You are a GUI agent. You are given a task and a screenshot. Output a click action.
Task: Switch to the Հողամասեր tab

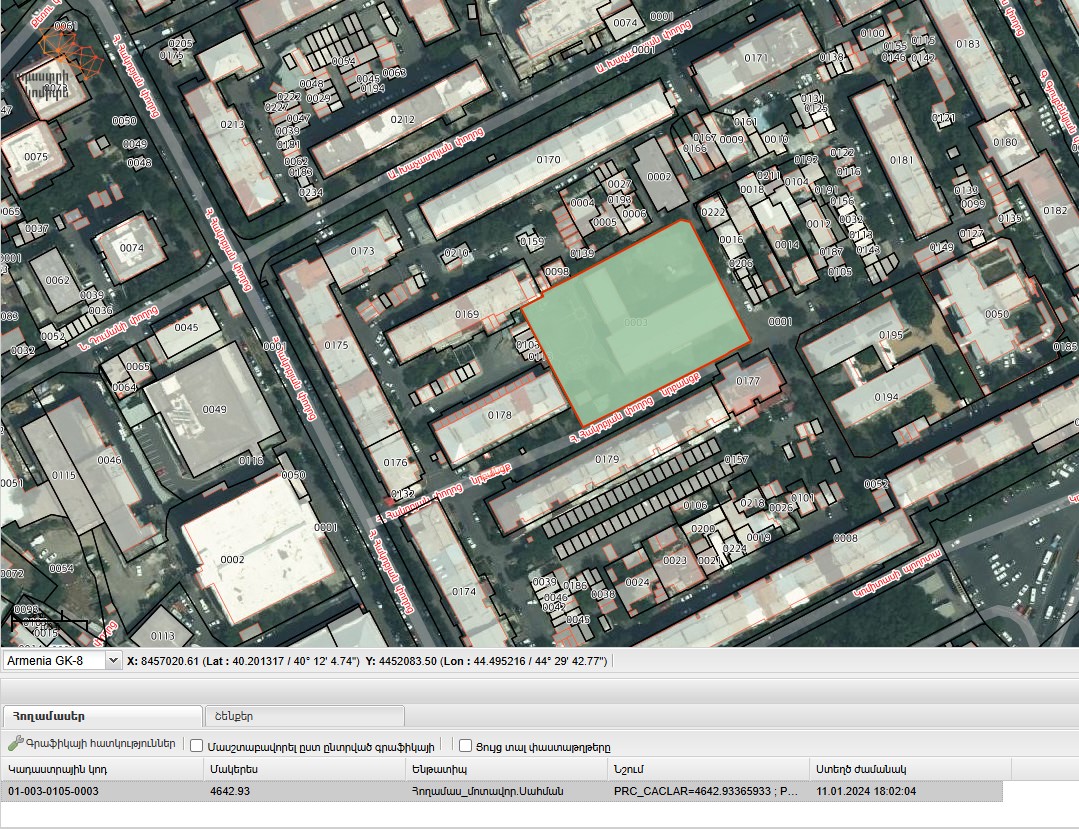[103, 716]
